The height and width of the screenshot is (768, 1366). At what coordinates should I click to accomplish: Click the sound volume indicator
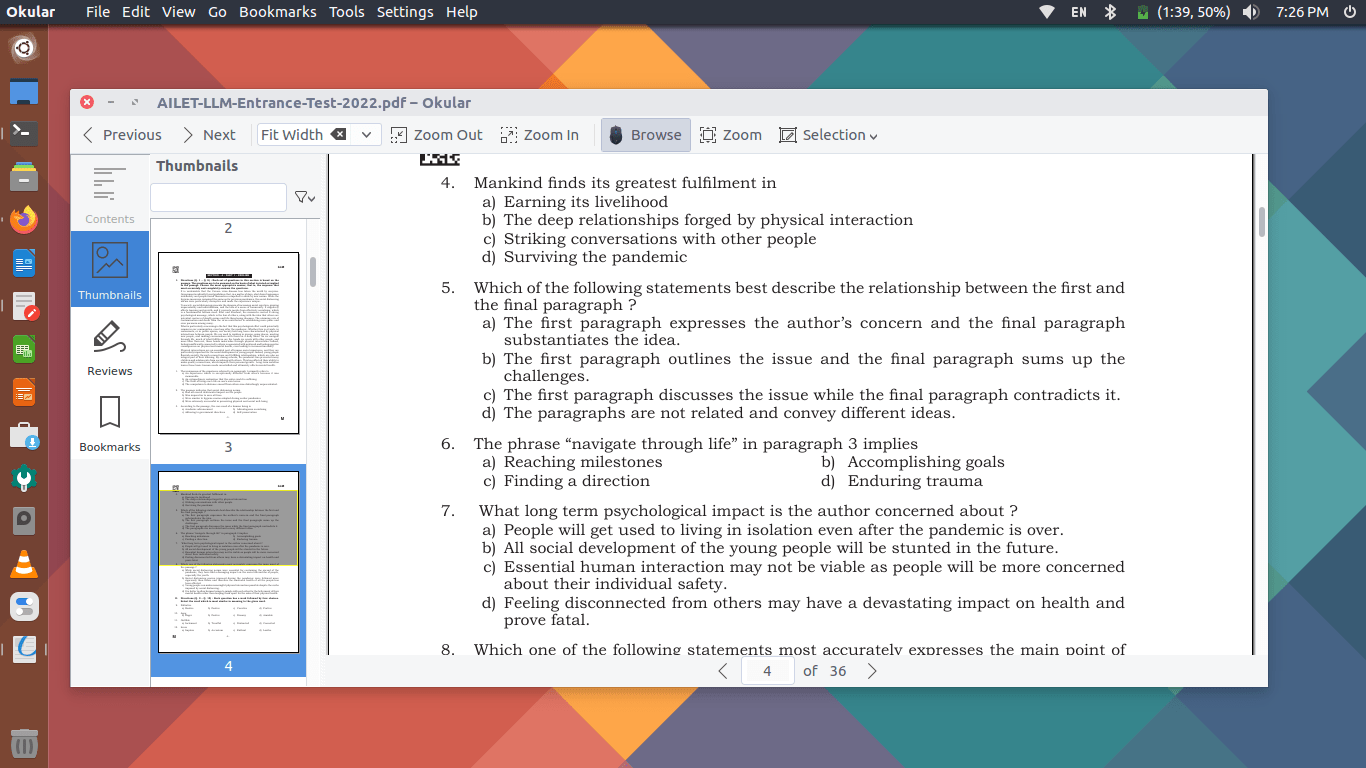(x=1250, y=12)
